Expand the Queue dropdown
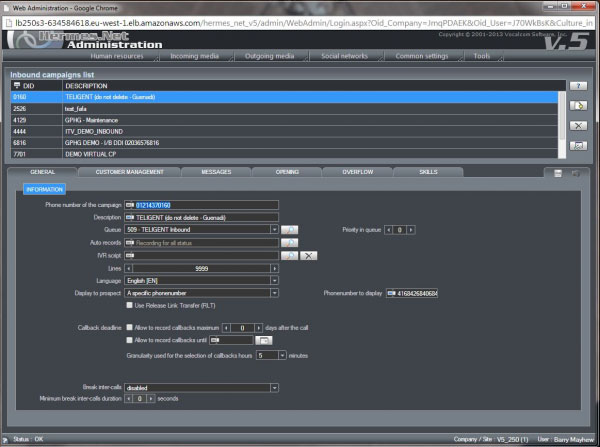This screenshot has width=600, height=447. click(x=274, y=230)
